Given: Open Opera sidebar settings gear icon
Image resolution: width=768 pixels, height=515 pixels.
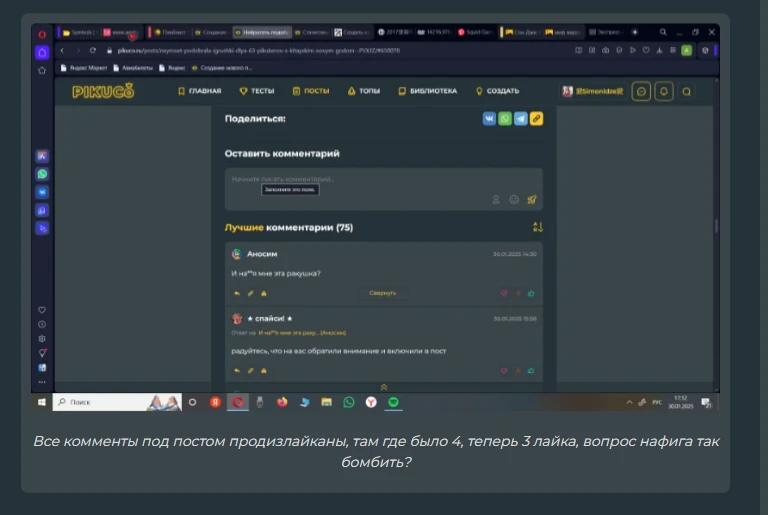Looking at the screenshot, I should tap(42, 339).
